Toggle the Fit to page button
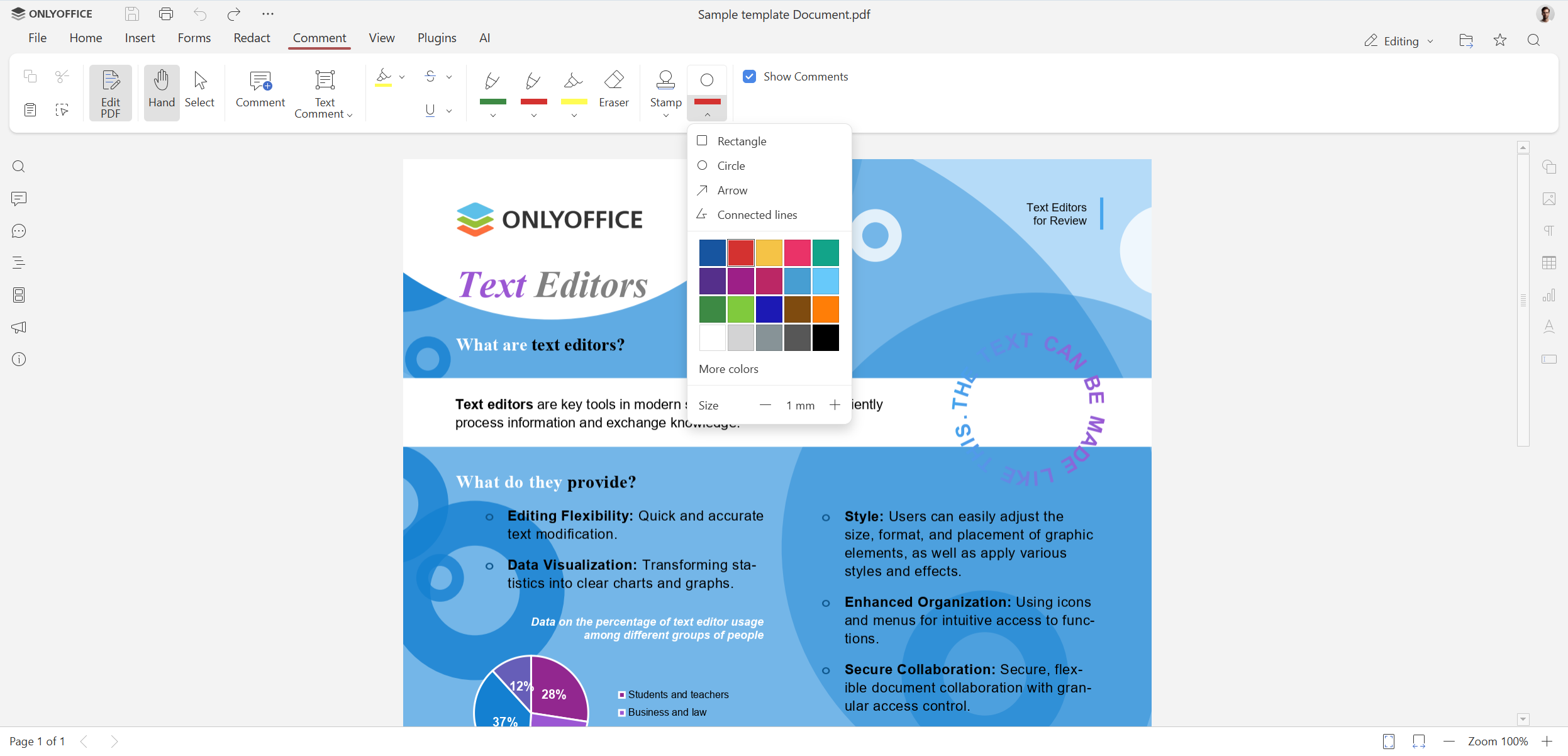The image size is (1568, 756). point(1389,742)
